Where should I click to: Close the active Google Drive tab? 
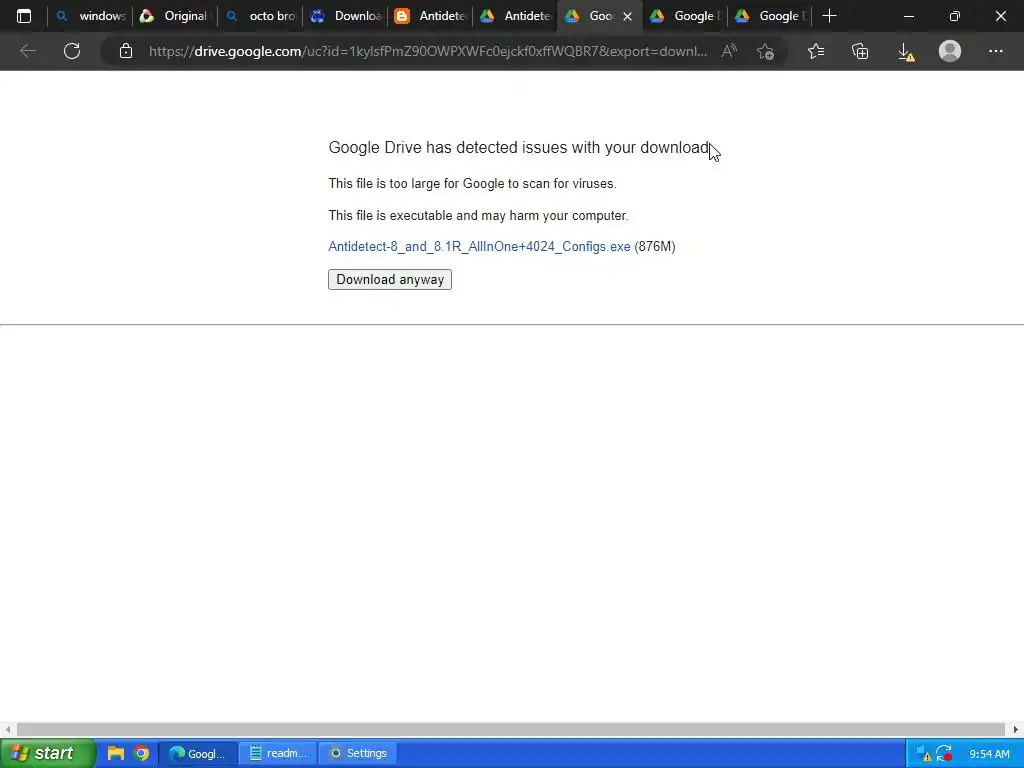click(x=628, y=16)
